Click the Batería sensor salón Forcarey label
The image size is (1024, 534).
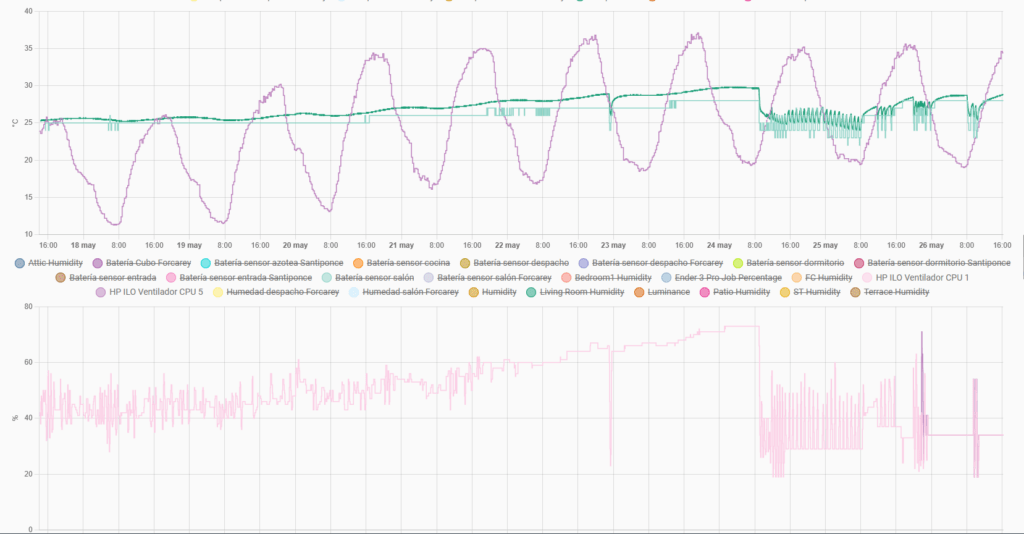(494, 277)
